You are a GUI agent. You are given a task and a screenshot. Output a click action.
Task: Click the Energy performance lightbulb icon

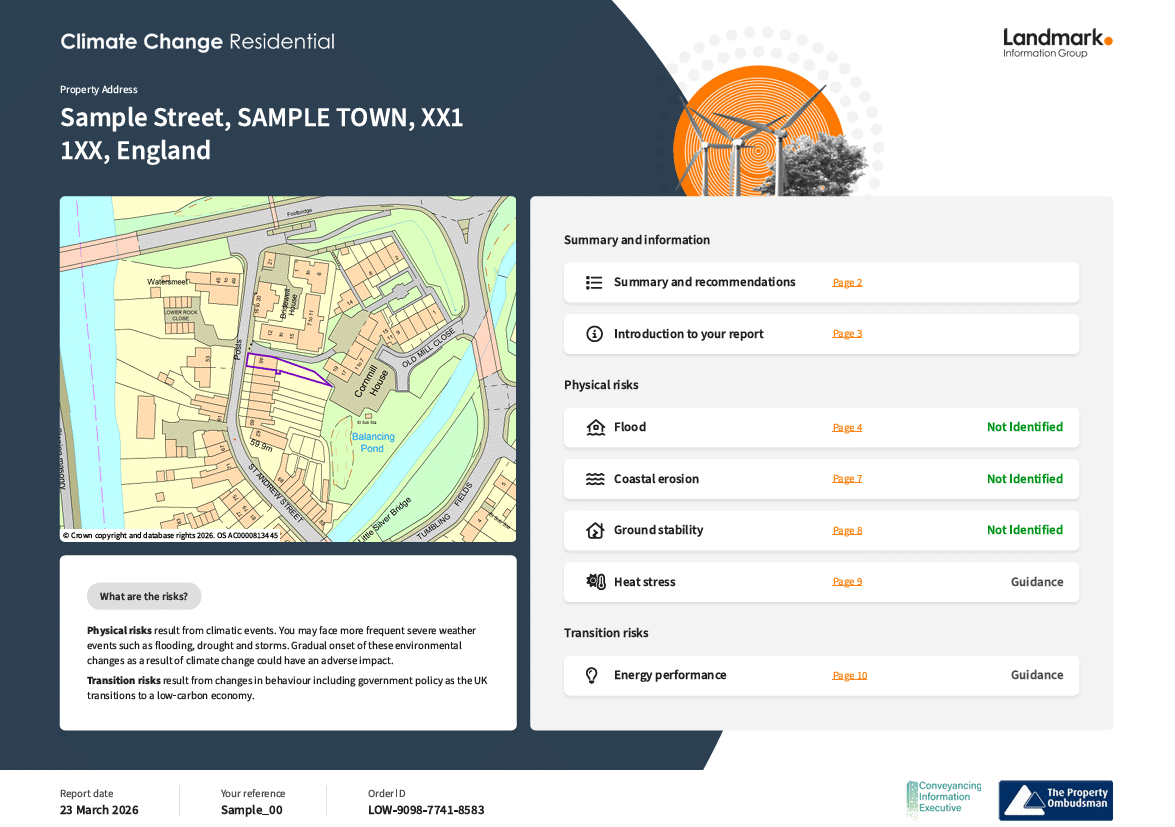point(592,676)
